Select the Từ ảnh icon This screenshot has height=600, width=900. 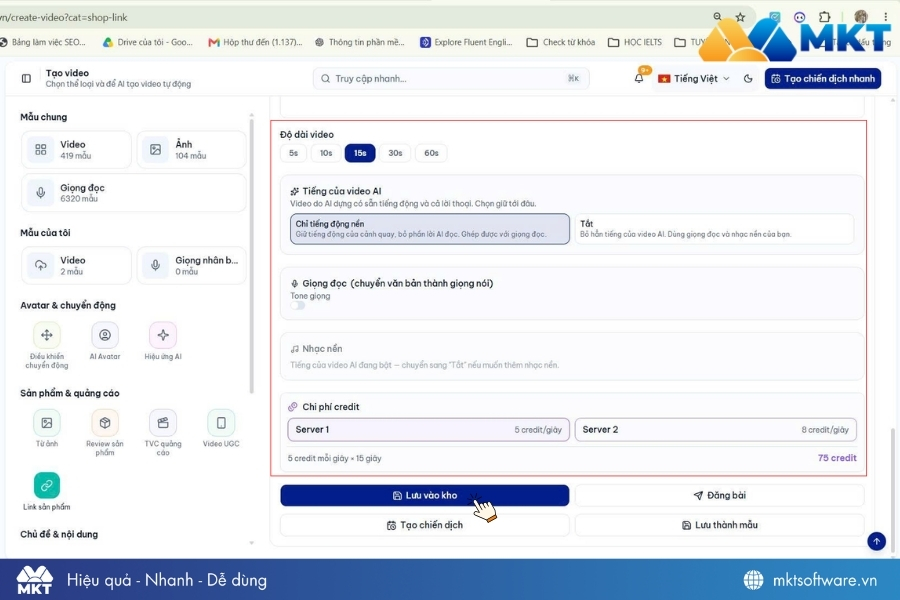(x=46, y=423)
